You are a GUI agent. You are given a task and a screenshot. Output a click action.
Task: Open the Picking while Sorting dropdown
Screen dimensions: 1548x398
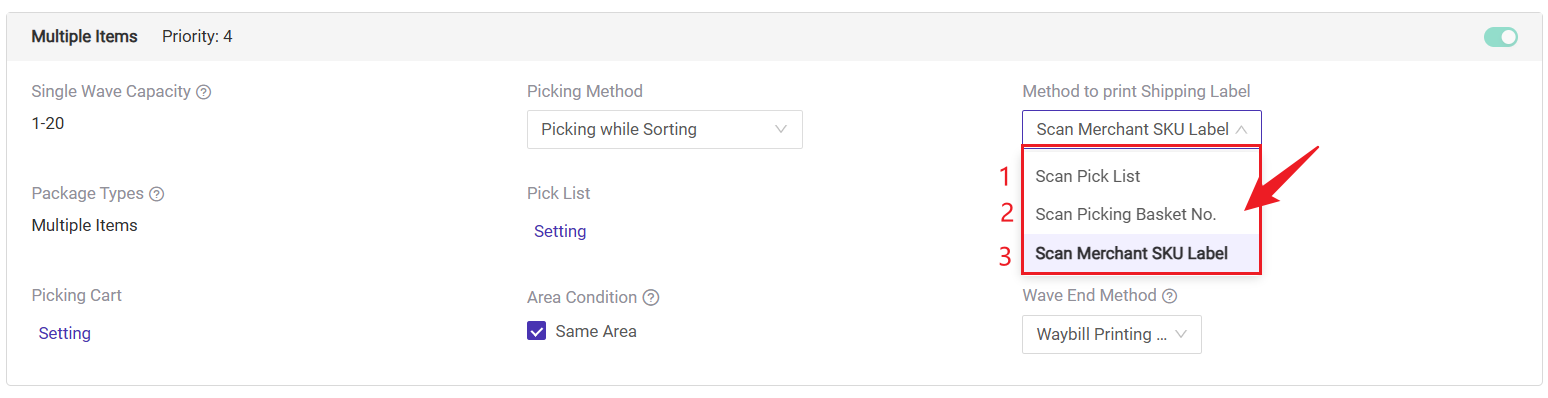pyautogui.click(x=665, y=129)
